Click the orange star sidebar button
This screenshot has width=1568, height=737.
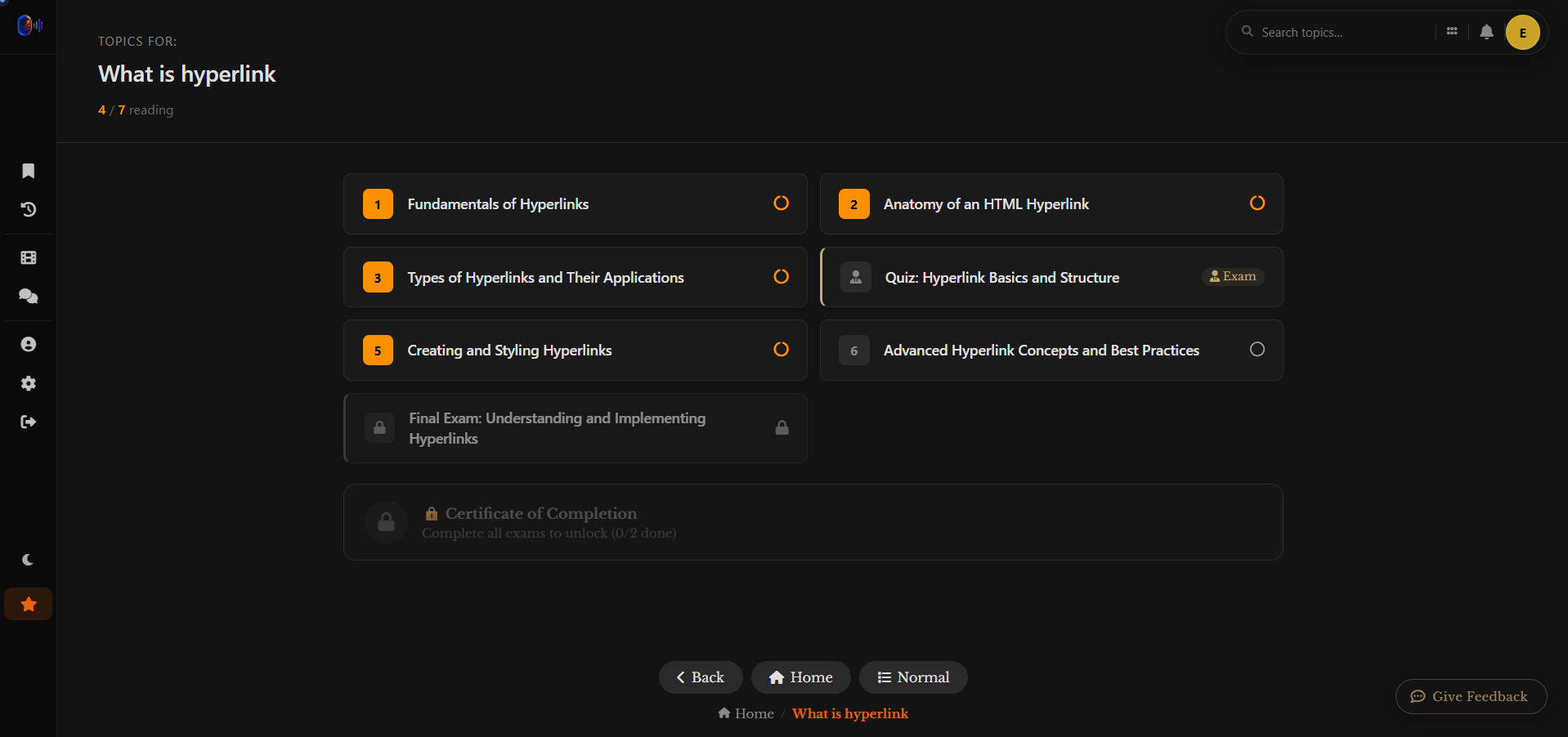tap(29, 604)
